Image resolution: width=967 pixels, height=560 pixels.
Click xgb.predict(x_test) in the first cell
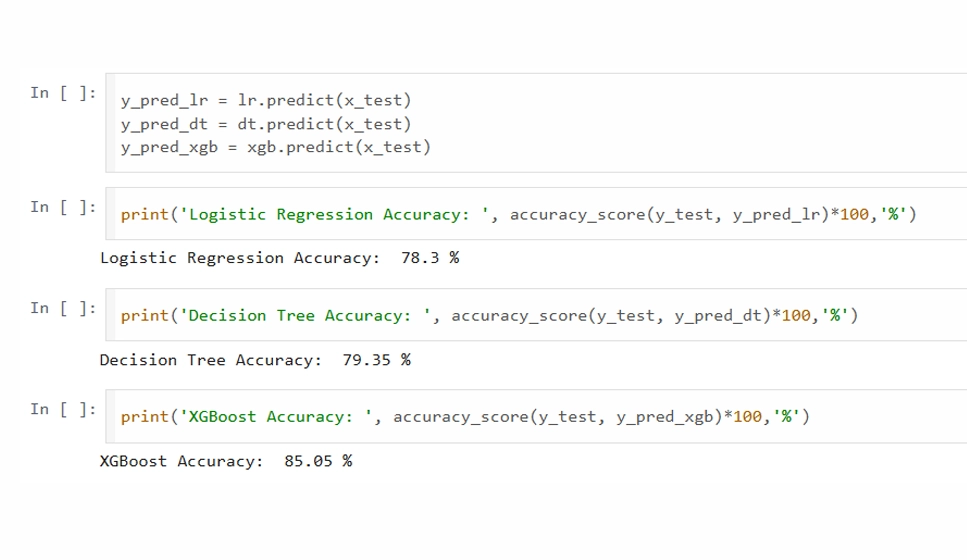pos(339,147)
